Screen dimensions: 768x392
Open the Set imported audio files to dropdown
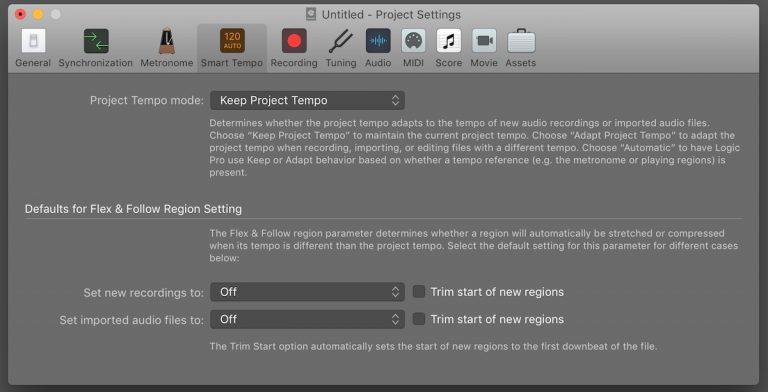308,319
